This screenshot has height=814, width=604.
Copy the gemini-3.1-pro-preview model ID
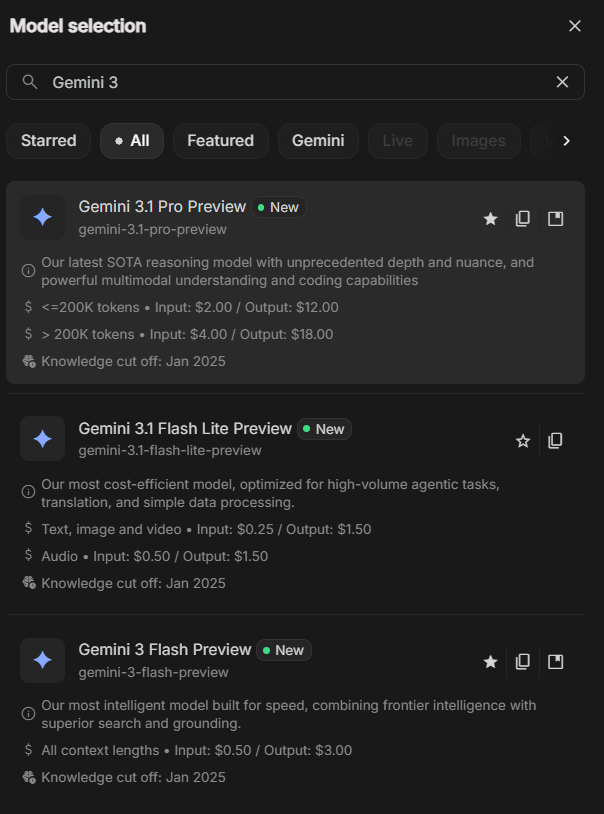coord(523,218)
